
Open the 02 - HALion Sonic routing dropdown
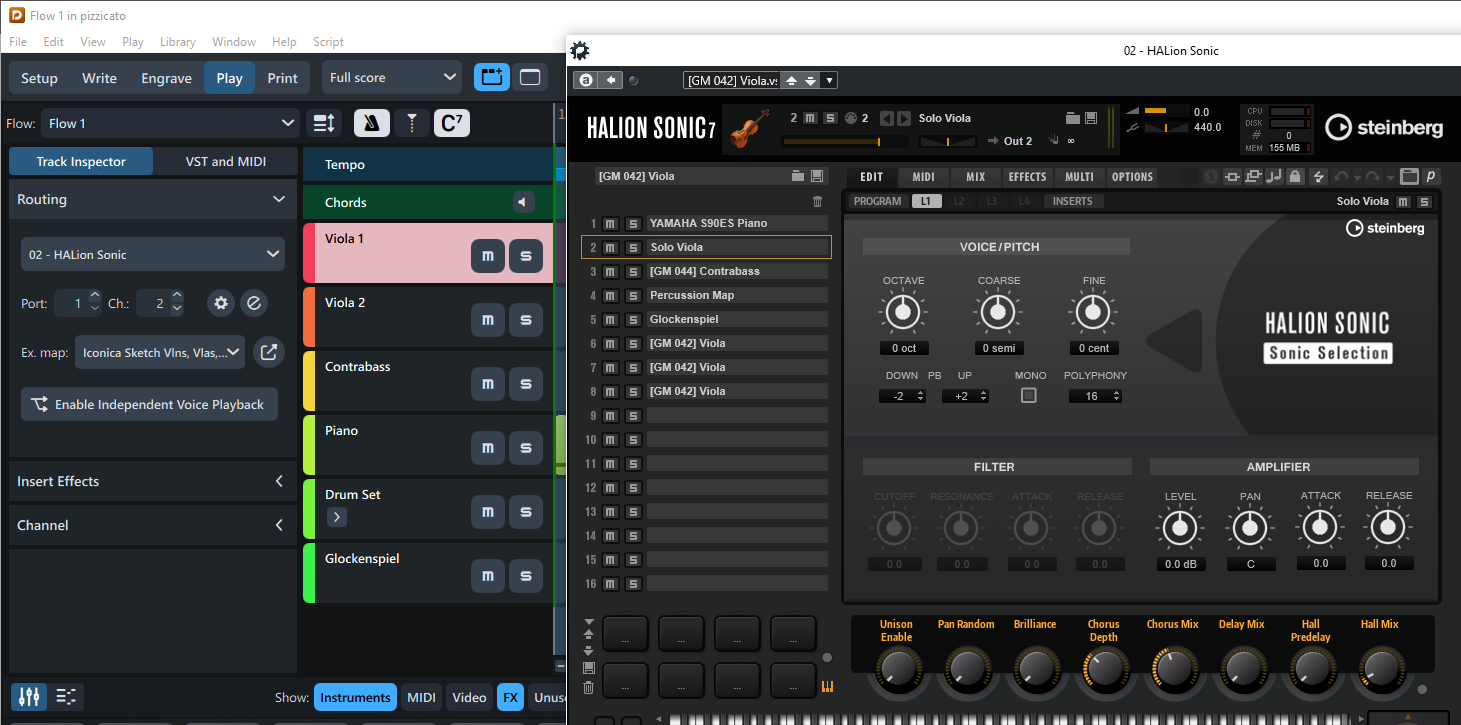[153, 254]
